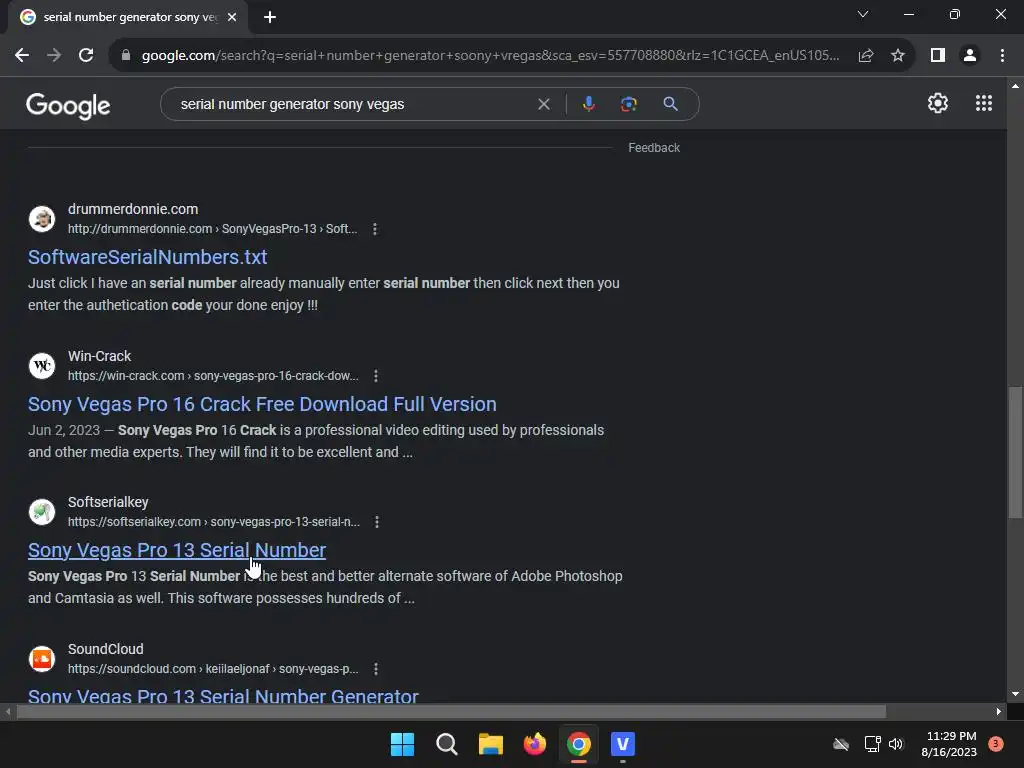Start voice search with microphone icon
The width and height of the screenshot is (1024, 768).
point(589,104)
